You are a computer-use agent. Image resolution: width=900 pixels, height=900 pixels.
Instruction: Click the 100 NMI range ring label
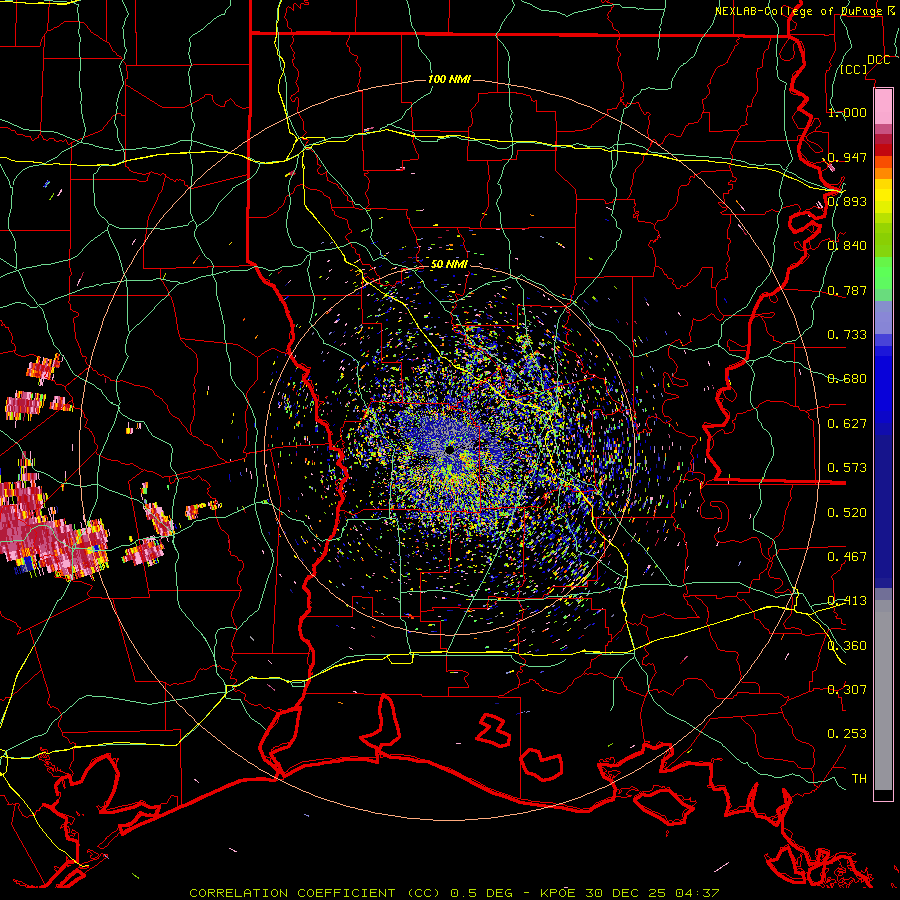tap(449, 79)
